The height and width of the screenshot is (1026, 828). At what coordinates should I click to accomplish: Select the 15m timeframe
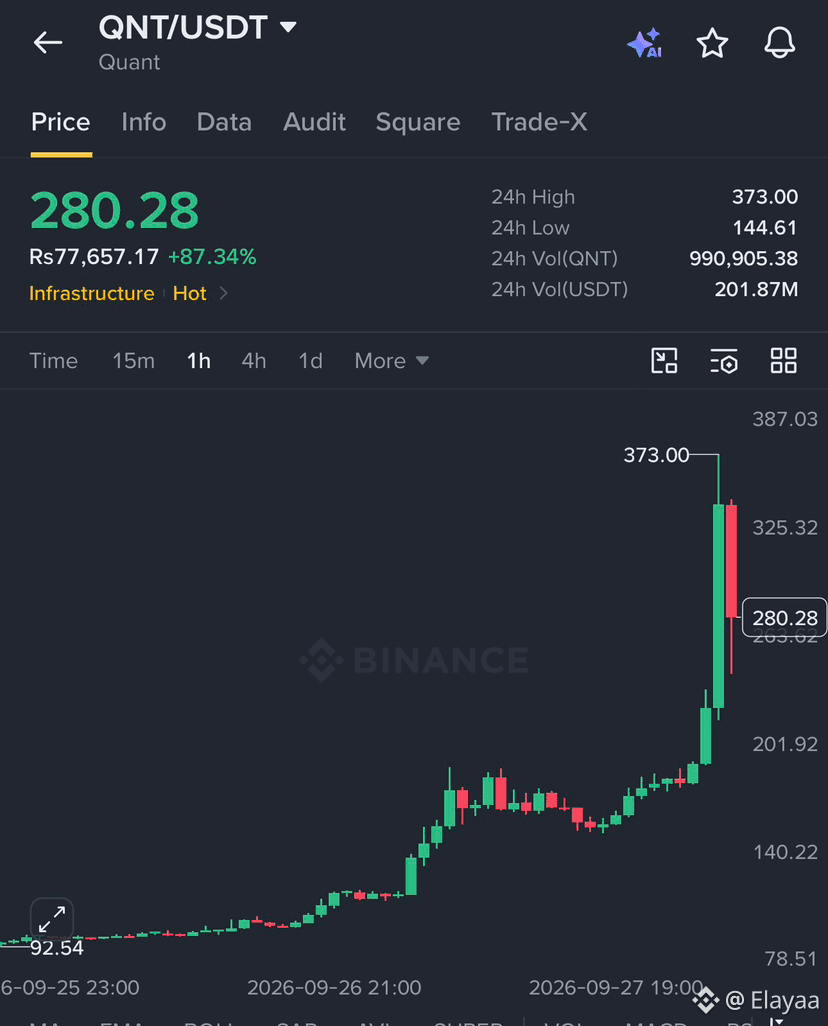[x=134, y=361]
